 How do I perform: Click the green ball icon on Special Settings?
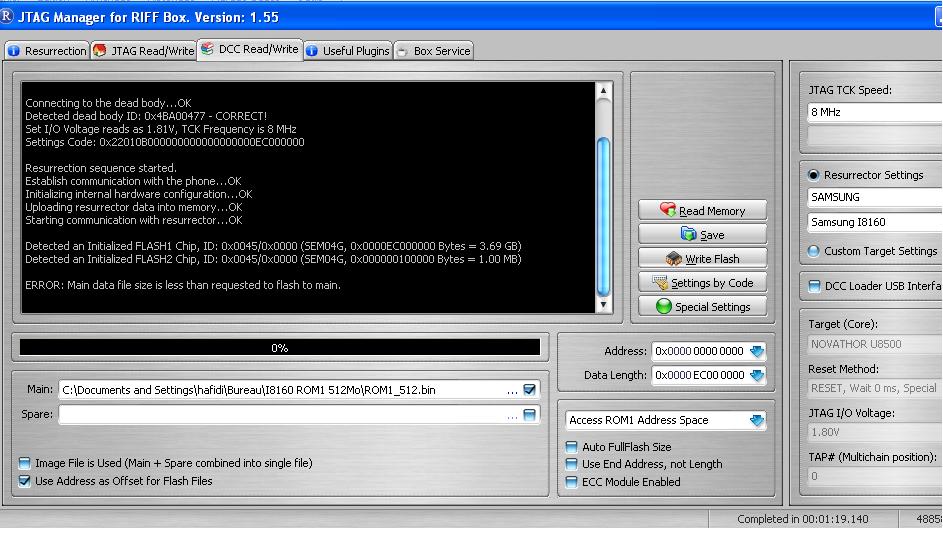(663, 306)
